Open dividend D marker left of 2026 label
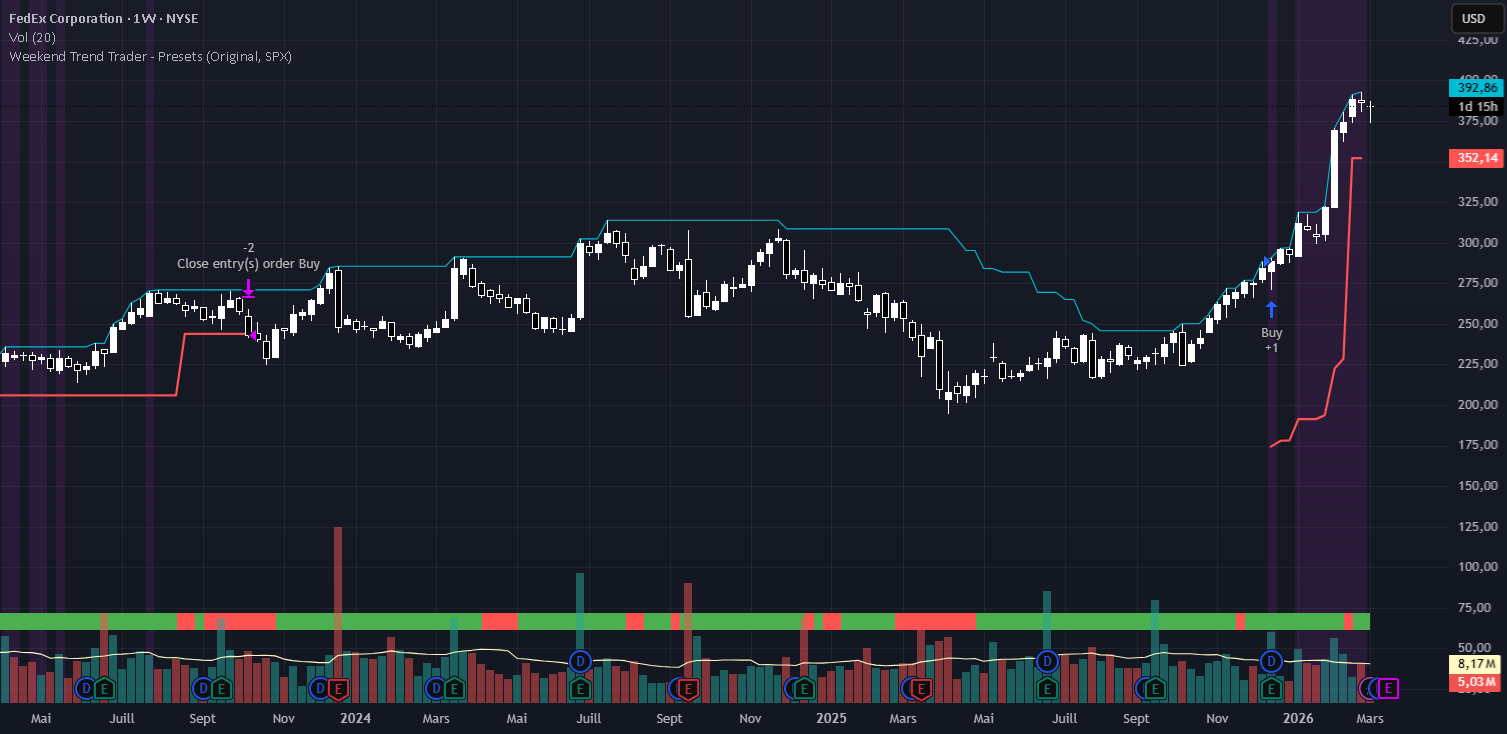Image resolution: width=1507 pixels, height=734 pixels. click(1271, 661)
